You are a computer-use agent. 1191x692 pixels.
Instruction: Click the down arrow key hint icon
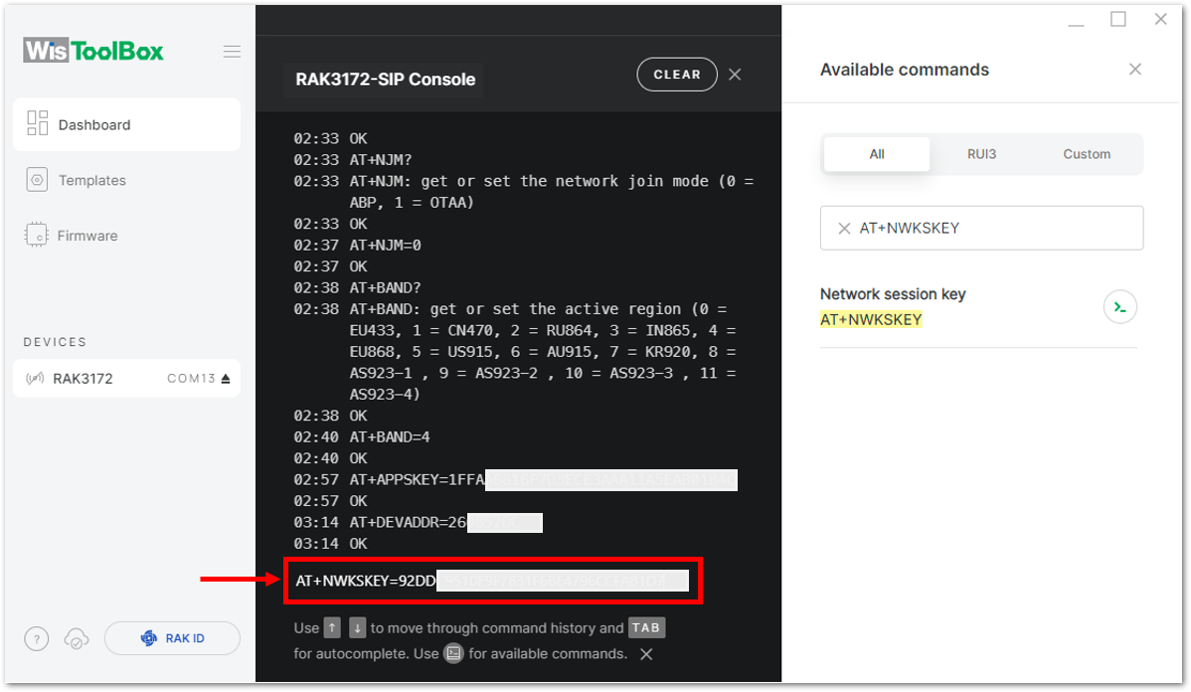pos(357,627)
